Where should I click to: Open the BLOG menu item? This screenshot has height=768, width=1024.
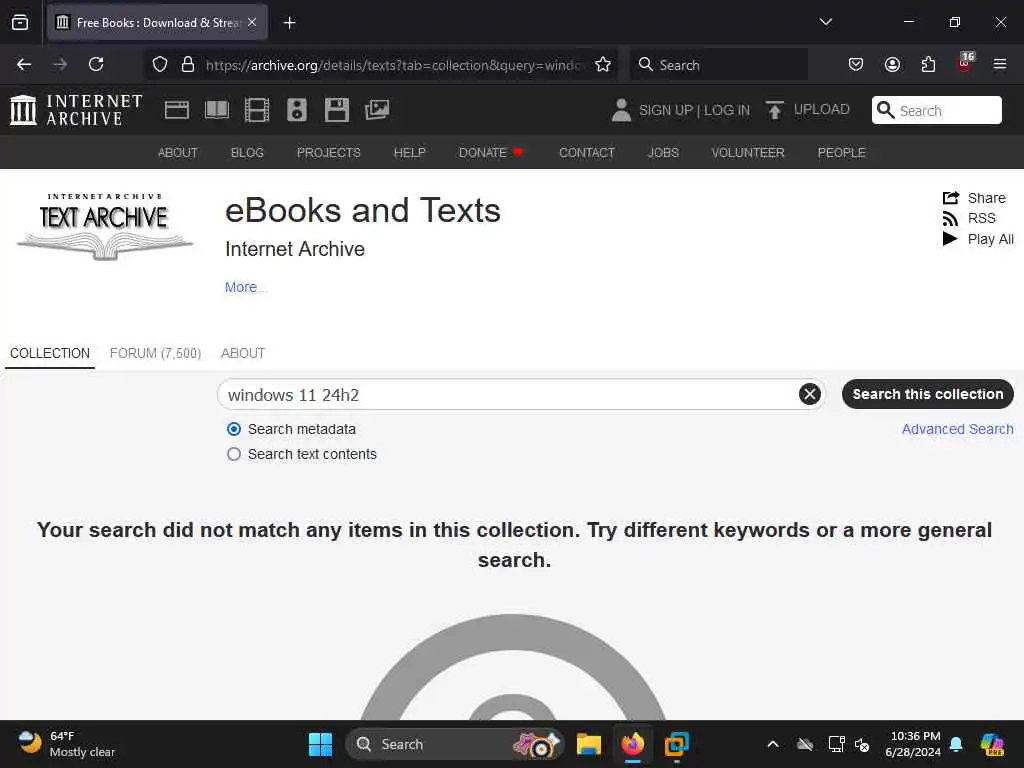pyautogui.click(x=247, y=152)
